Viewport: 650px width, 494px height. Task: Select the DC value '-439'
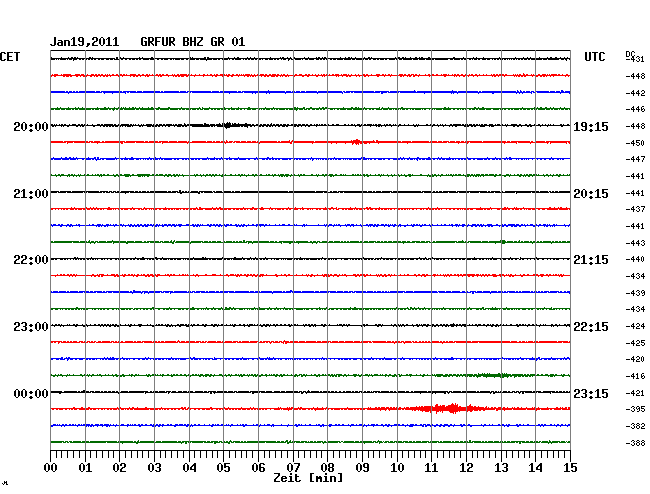635,293
